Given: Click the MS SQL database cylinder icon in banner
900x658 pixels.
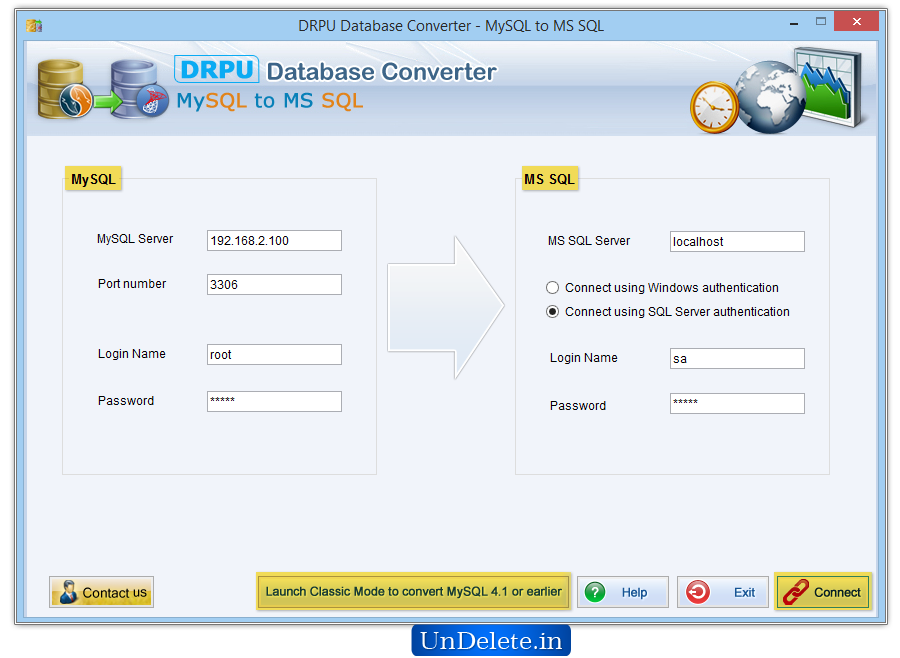Looking at the screenshot, I should (x=139, y=90).
